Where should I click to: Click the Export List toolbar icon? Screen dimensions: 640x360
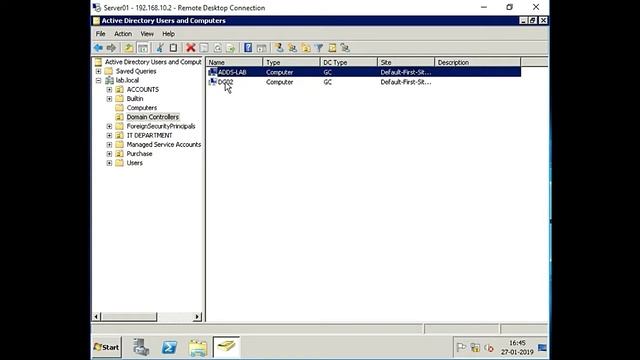coord(231,48)
